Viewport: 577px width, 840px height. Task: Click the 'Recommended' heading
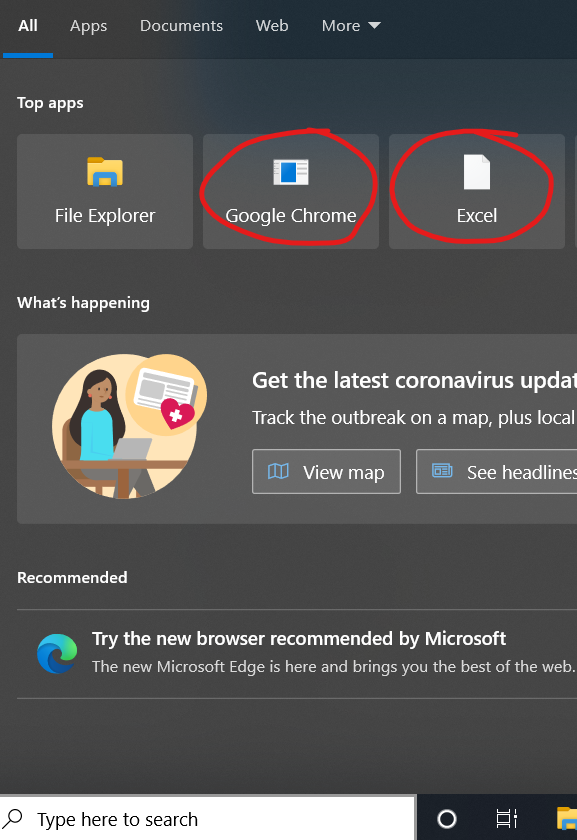[x=72, y=578]
